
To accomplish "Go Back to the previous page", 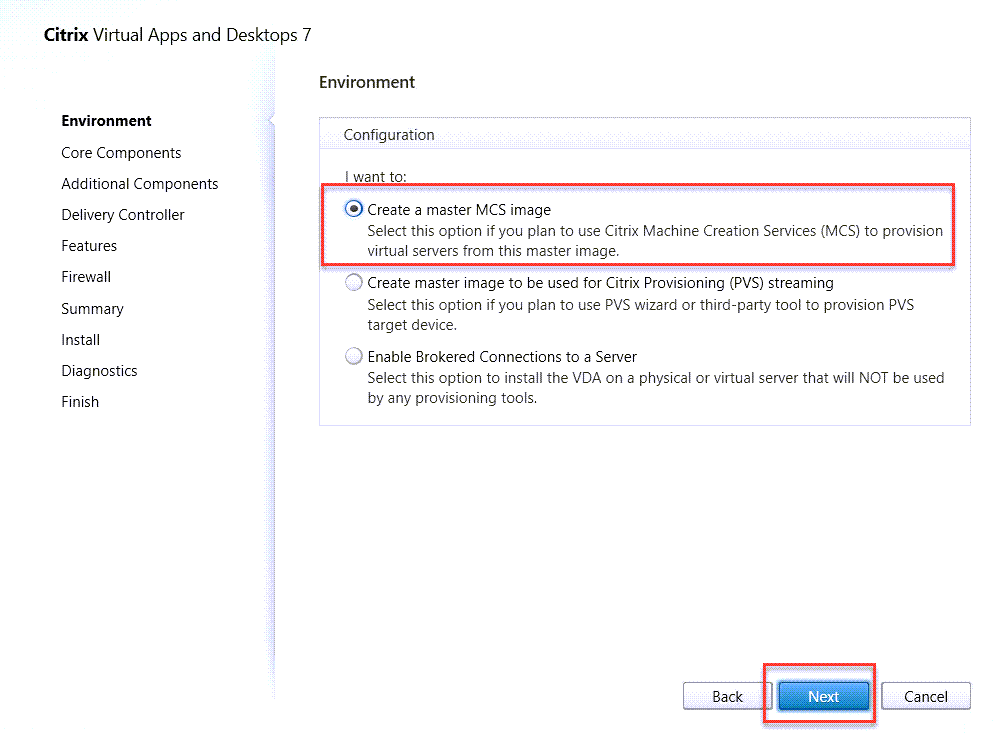I will 727,696.
